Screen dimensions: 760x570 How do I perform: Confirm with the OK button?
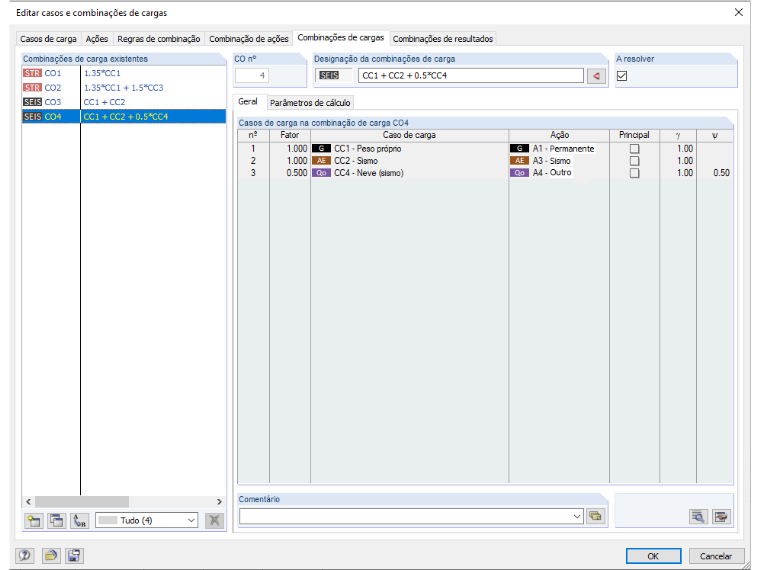pos(653,556)
